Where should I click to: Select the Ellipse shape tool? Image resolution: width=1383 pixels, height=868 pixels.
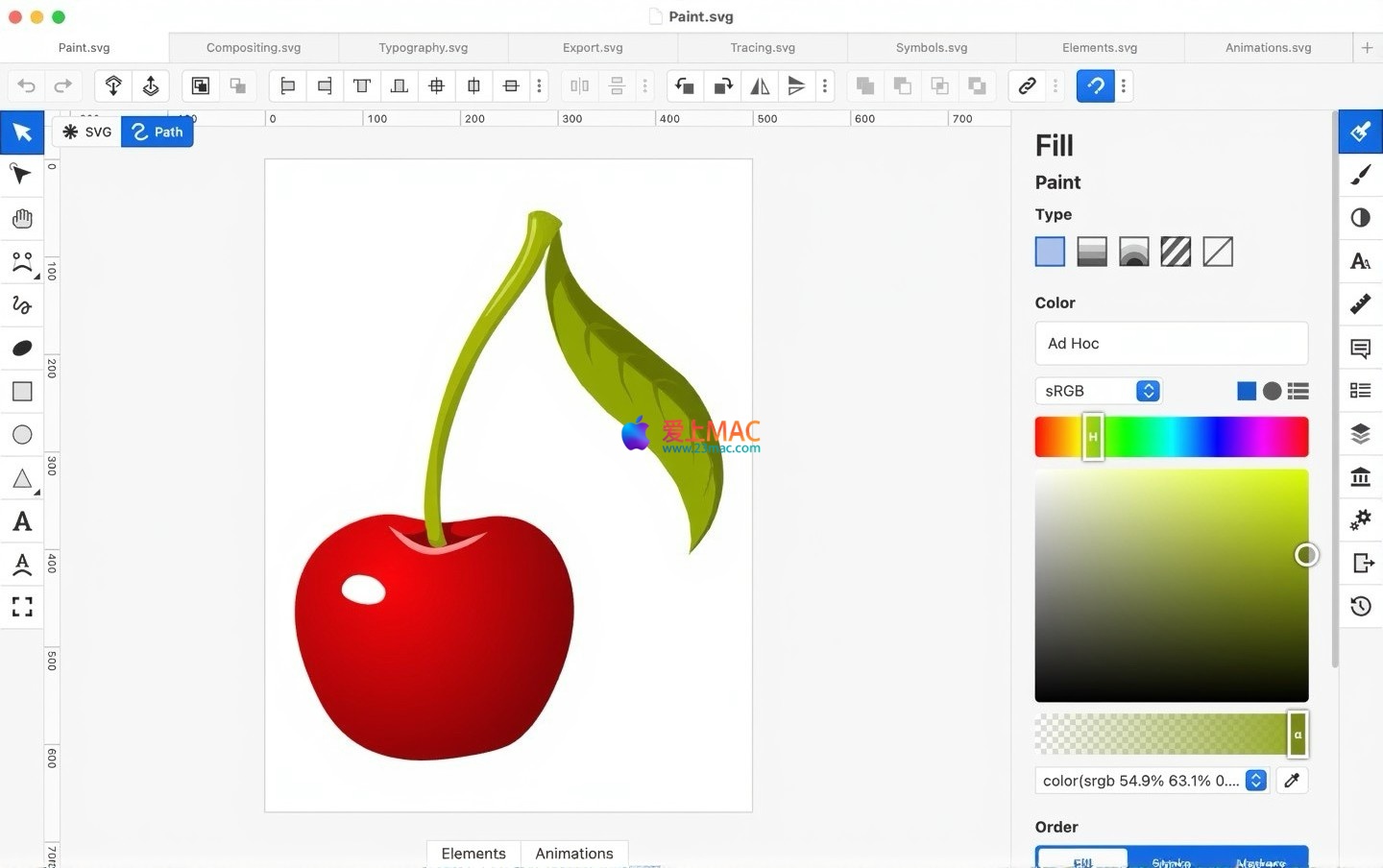click(x=22, y=435)
